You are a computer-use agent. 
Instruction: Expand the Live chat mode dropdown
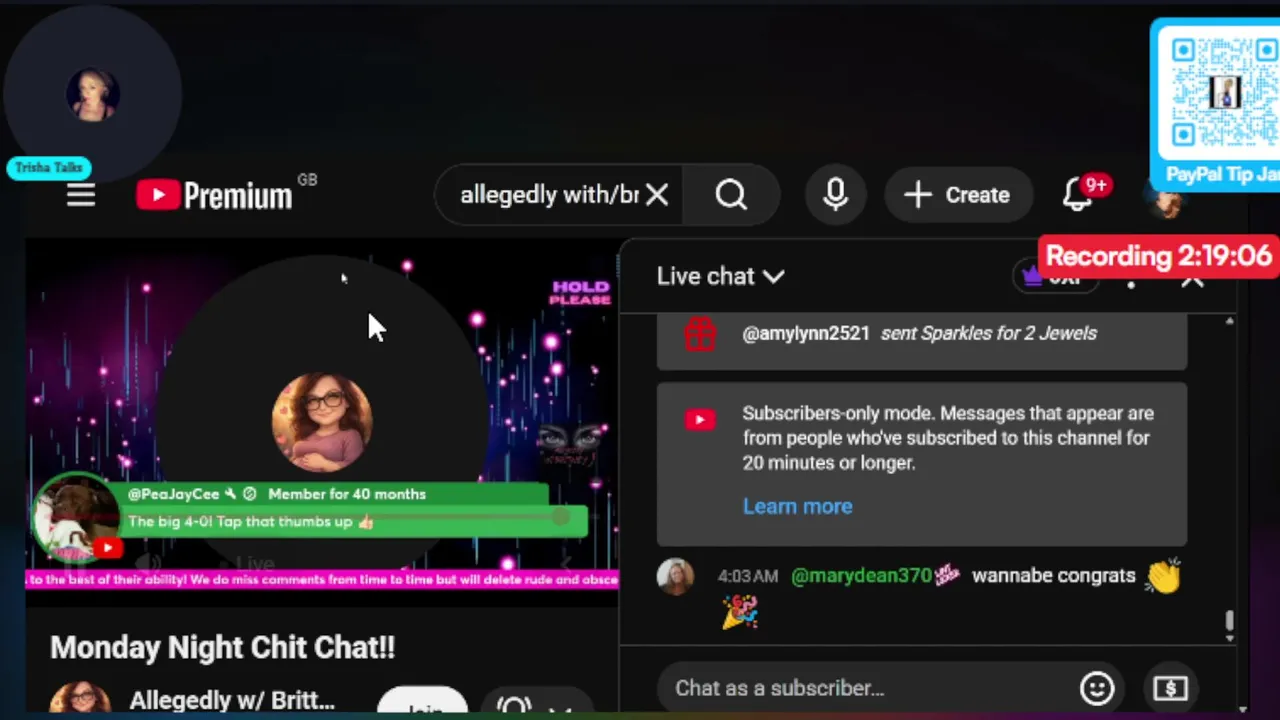pos(720,277)
